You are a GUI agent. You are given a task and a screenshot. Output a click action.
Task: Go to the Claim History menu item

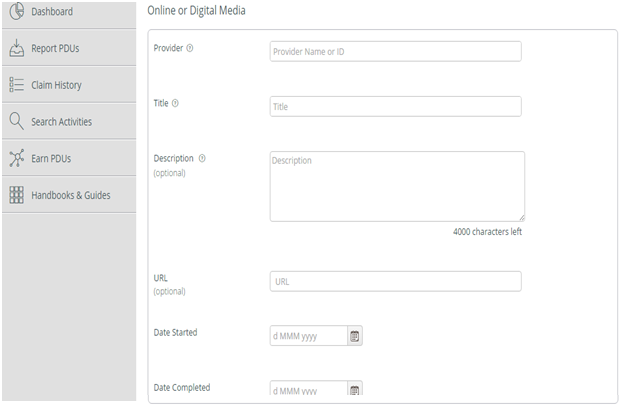click(x=69, y=85)
